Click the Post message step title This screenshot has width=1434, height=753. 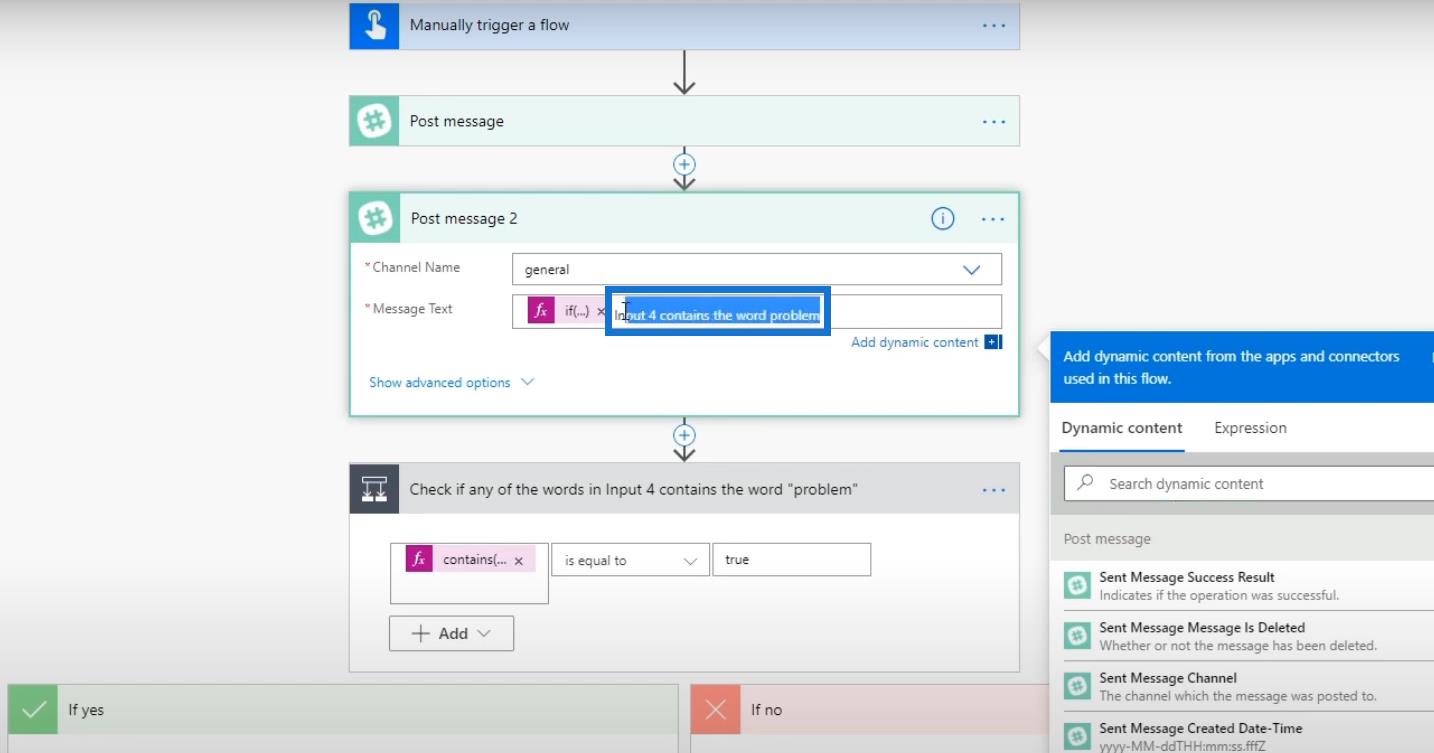457,121
